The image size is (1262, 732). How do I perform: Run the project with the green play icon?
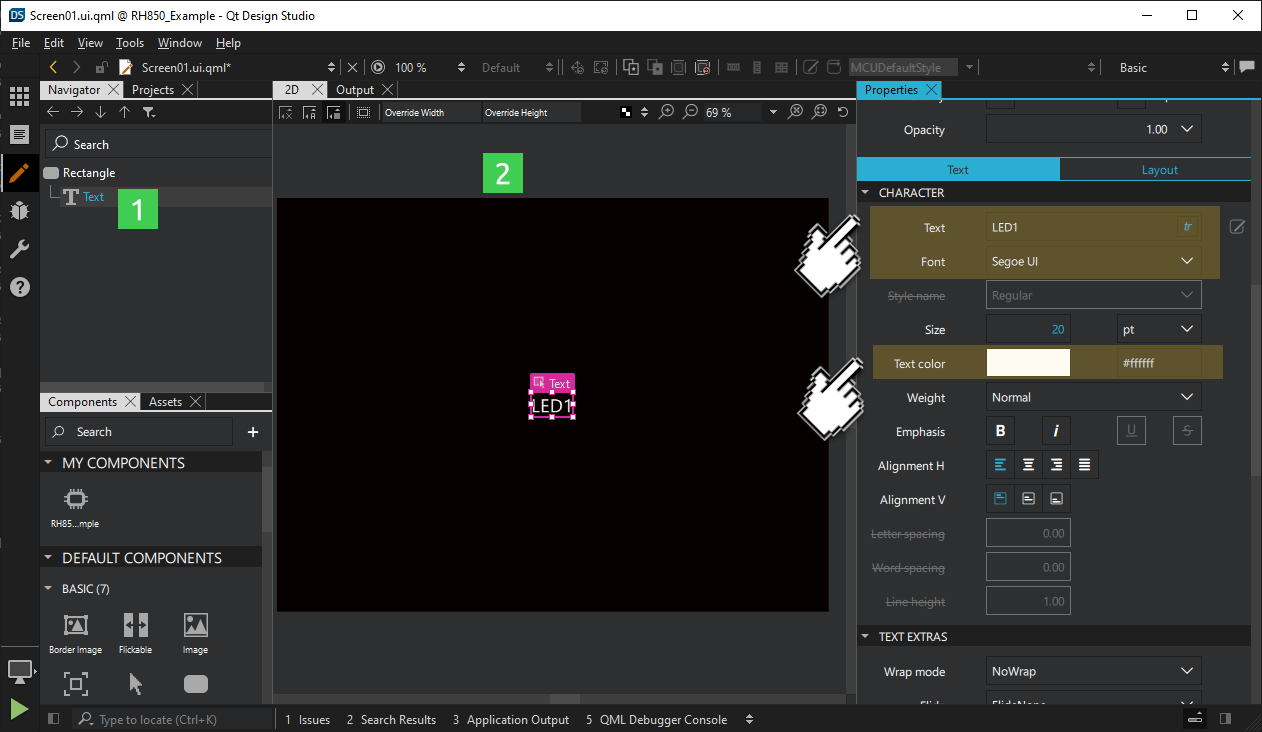click(x=18, y=709)
